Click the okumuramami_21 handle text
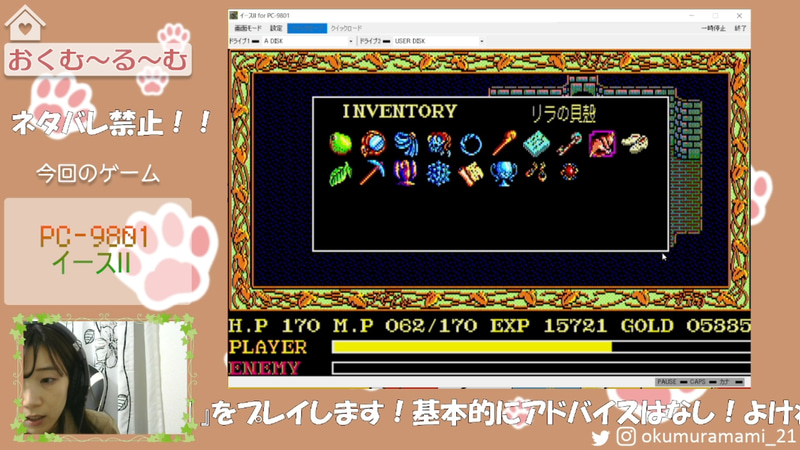Screen dimensions: 800x450 click(718, 436)
